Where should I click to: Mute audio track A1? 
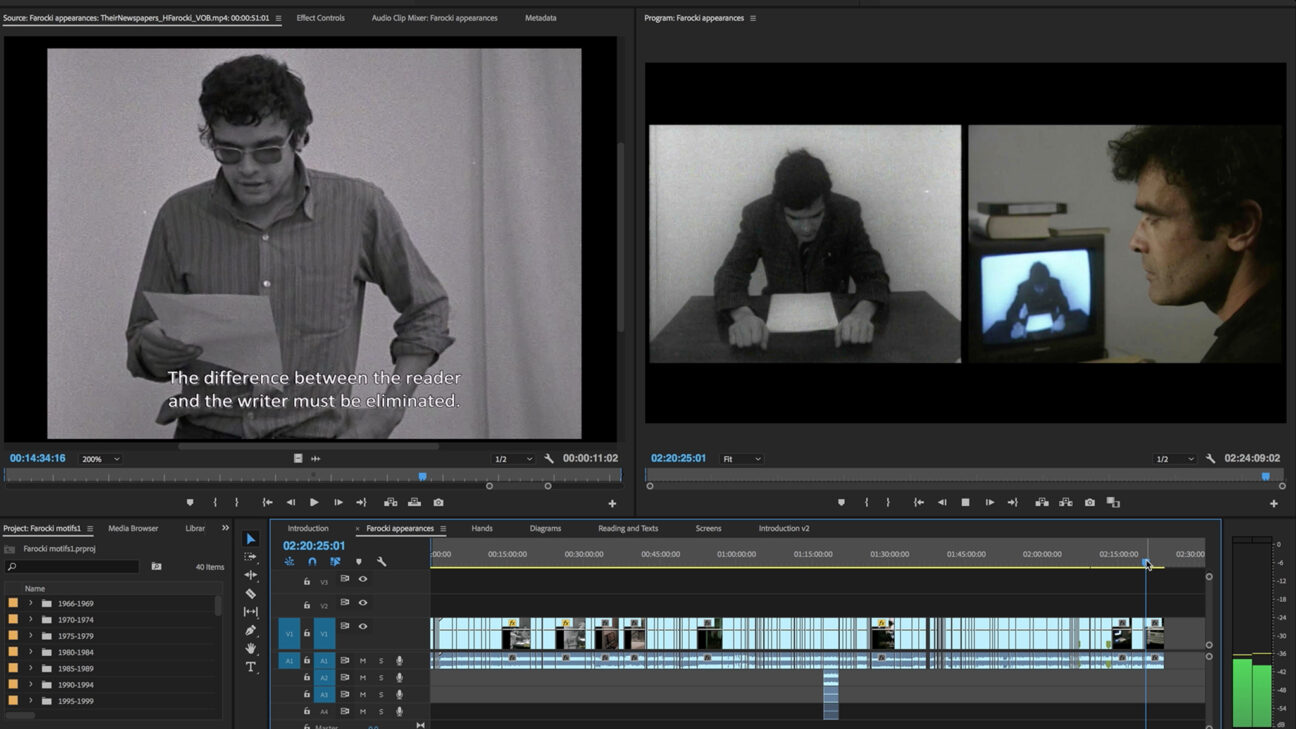(363, 660)
